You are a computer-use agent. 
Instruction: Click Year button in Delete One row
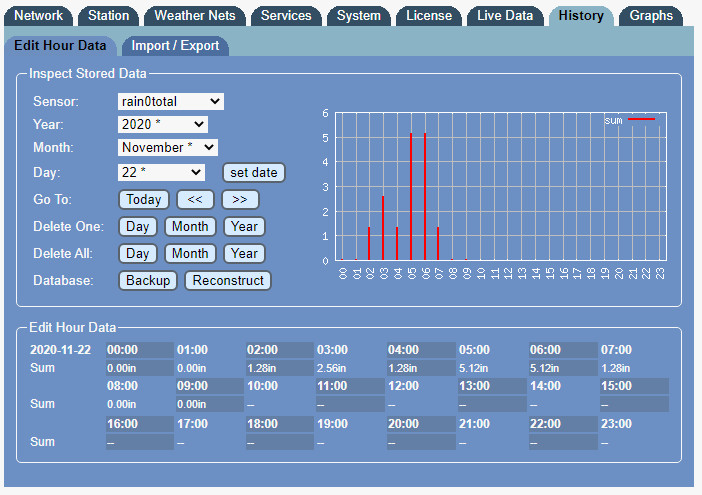coord(244,226)
